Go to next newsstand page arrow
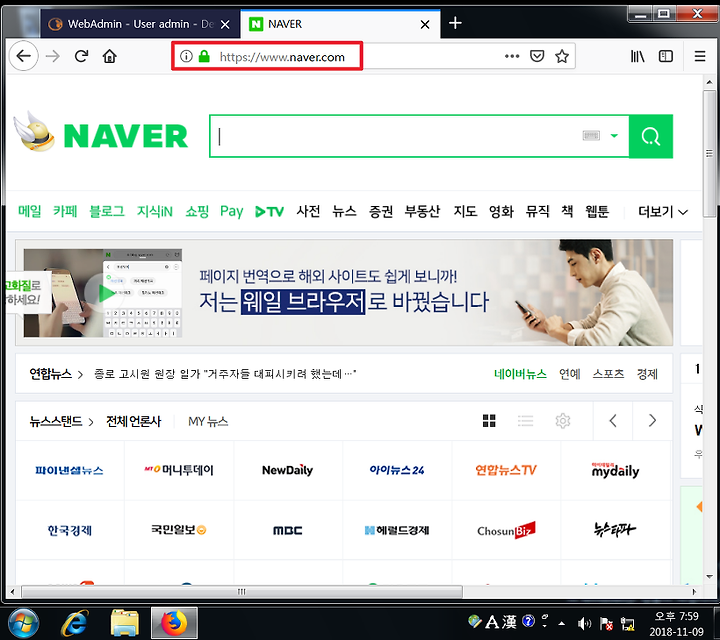The image size is (720, 640). (652, 421)
